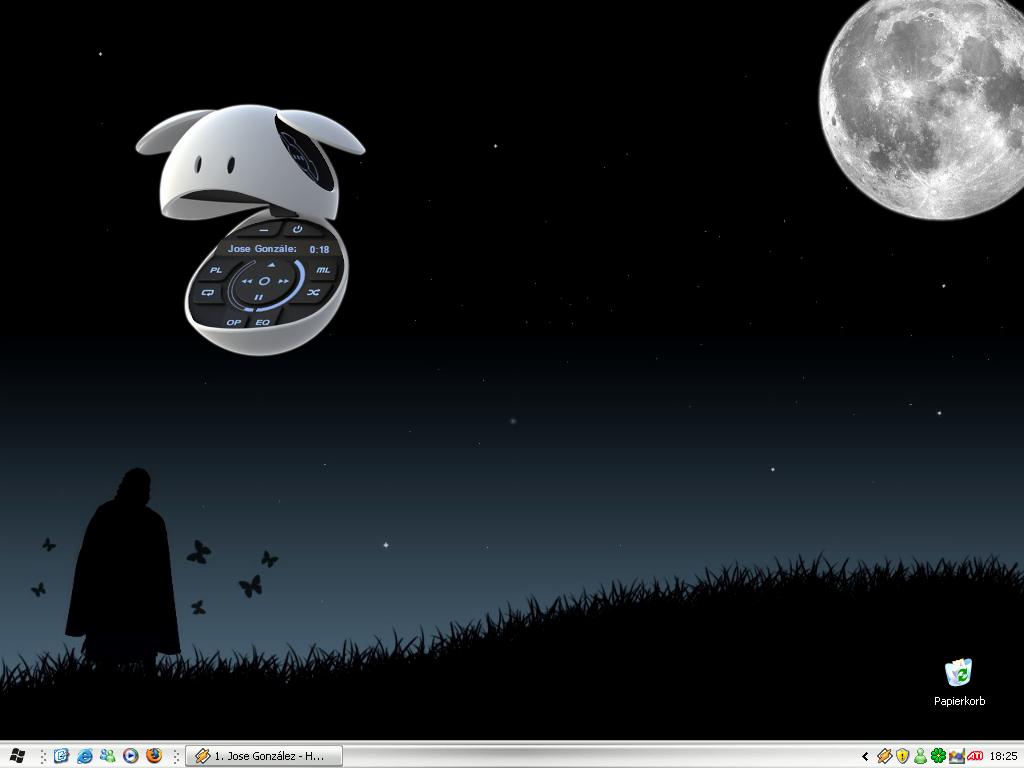Open the media library with ML button
The height and width of the screenshot is (768, 1024).
coord(323,270)
